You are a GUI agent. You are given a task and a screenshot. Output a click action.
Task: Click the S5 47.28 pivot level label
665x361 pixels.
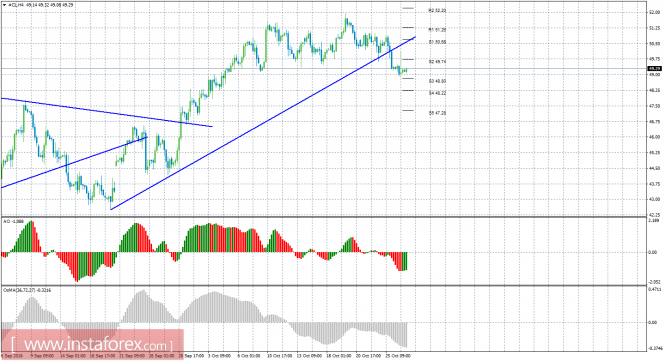(437, 113)
